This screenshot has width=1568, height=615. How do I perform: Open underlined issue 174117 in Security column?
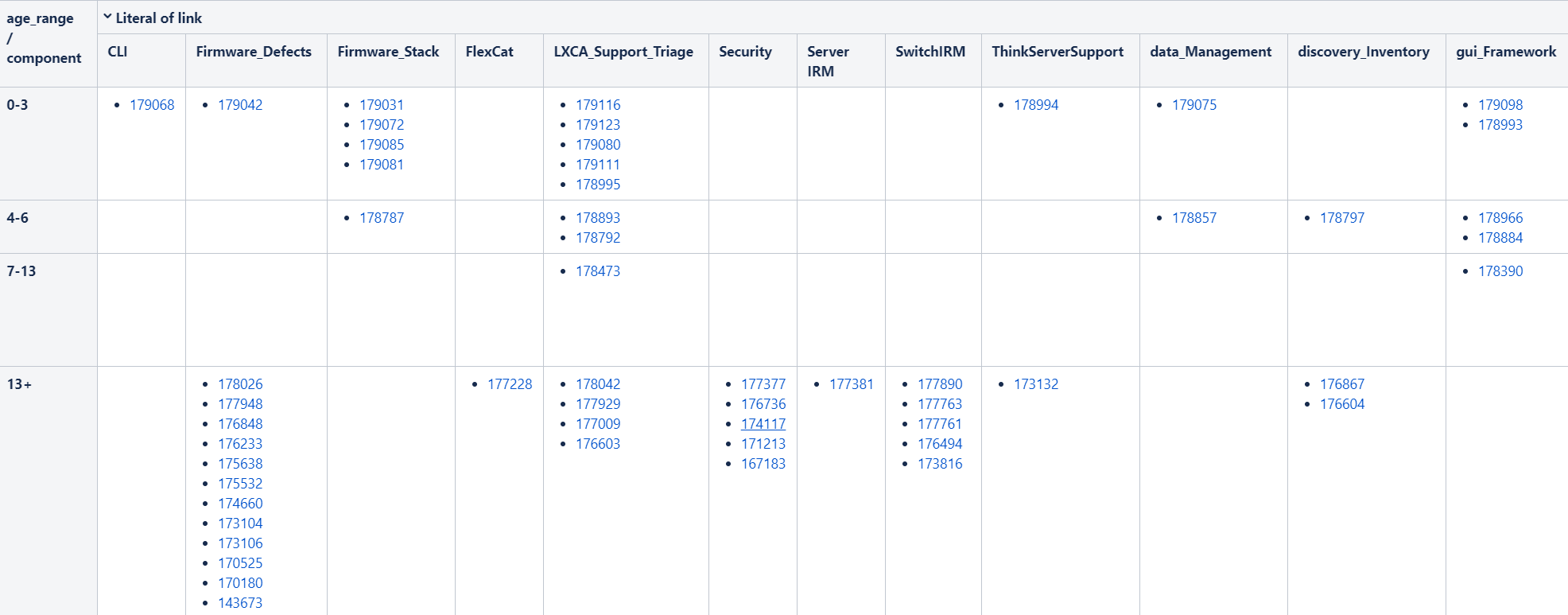[763, 423]
